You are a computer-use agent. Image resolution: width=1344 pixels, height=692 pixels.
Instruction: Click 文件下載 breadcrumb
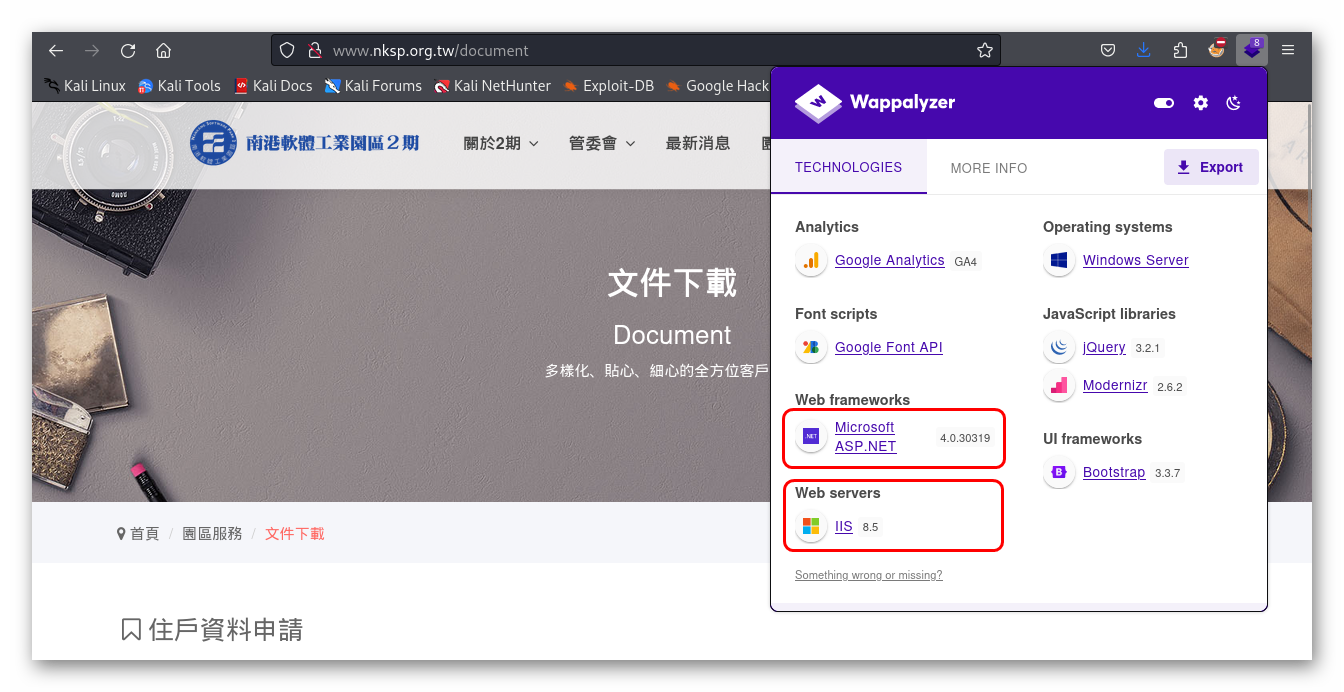(x=295, y=534)
